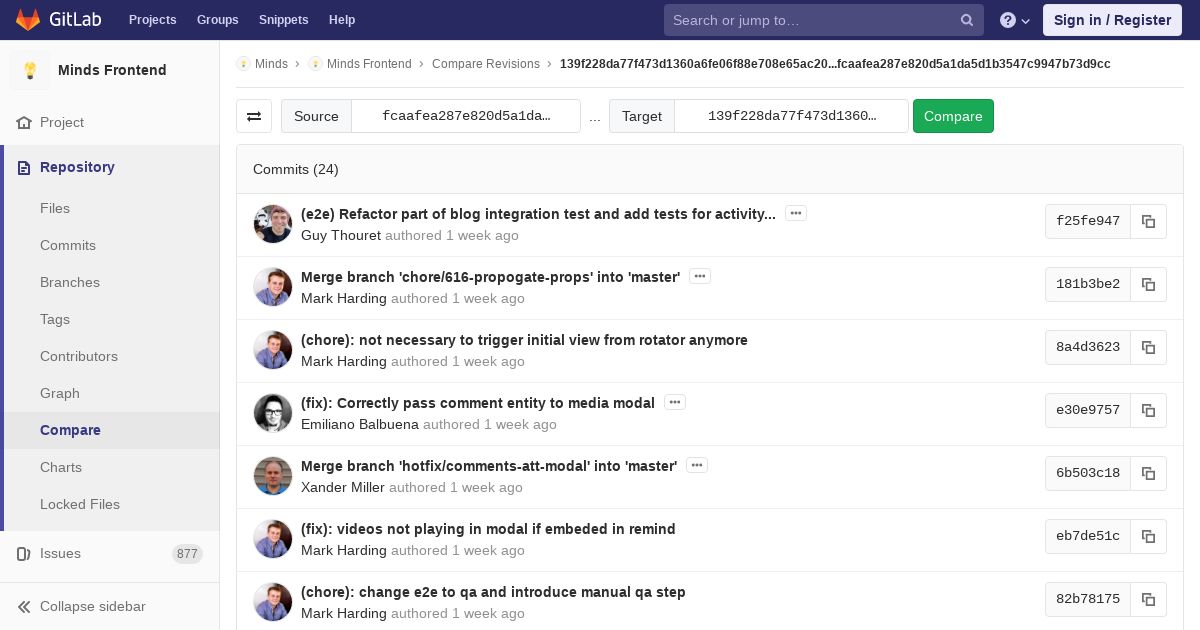1200x630 pixels.
Task: Copy commit SHA 82b78175
Action: (1148, 599)
